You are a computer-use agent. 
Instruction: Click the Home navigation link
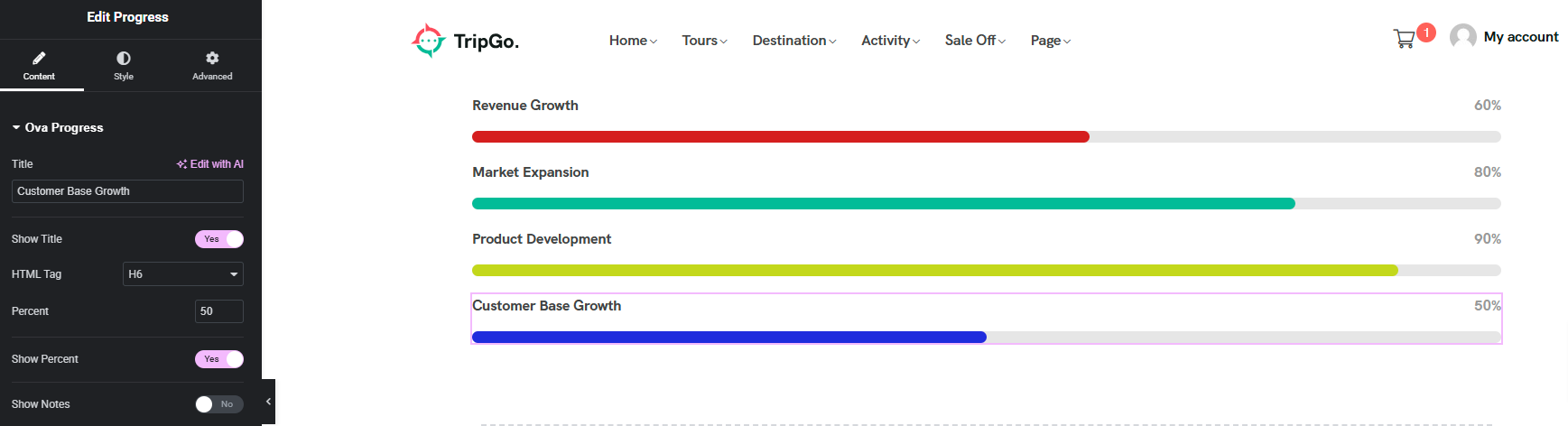tap(633, 41)
